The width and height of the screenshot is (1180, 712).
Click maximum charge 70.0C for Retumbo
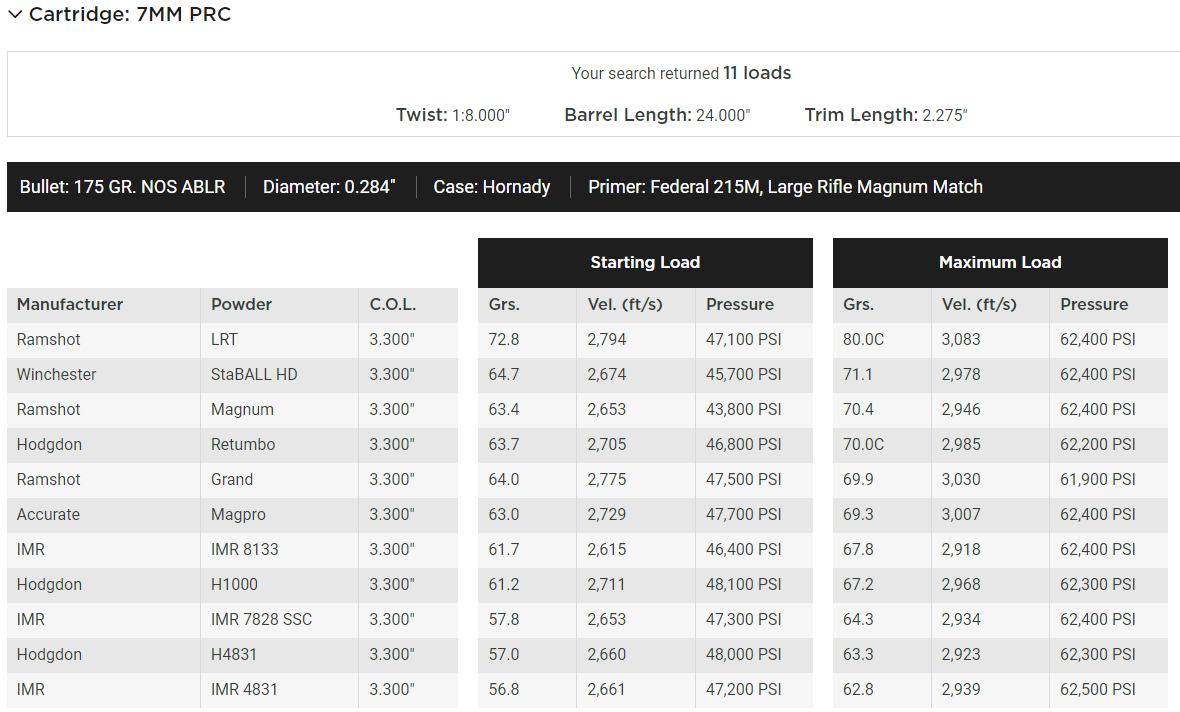coord(863,445)
